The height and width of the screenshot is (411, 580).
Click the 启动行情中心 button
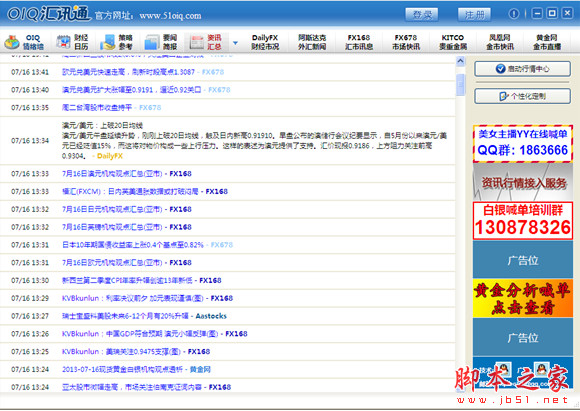coord(522,69)
